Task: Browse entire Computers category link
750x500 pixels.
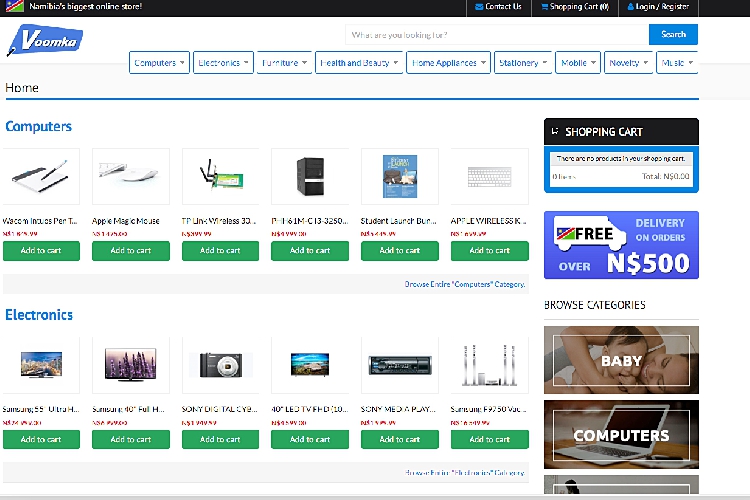Action: click(464, 284)
